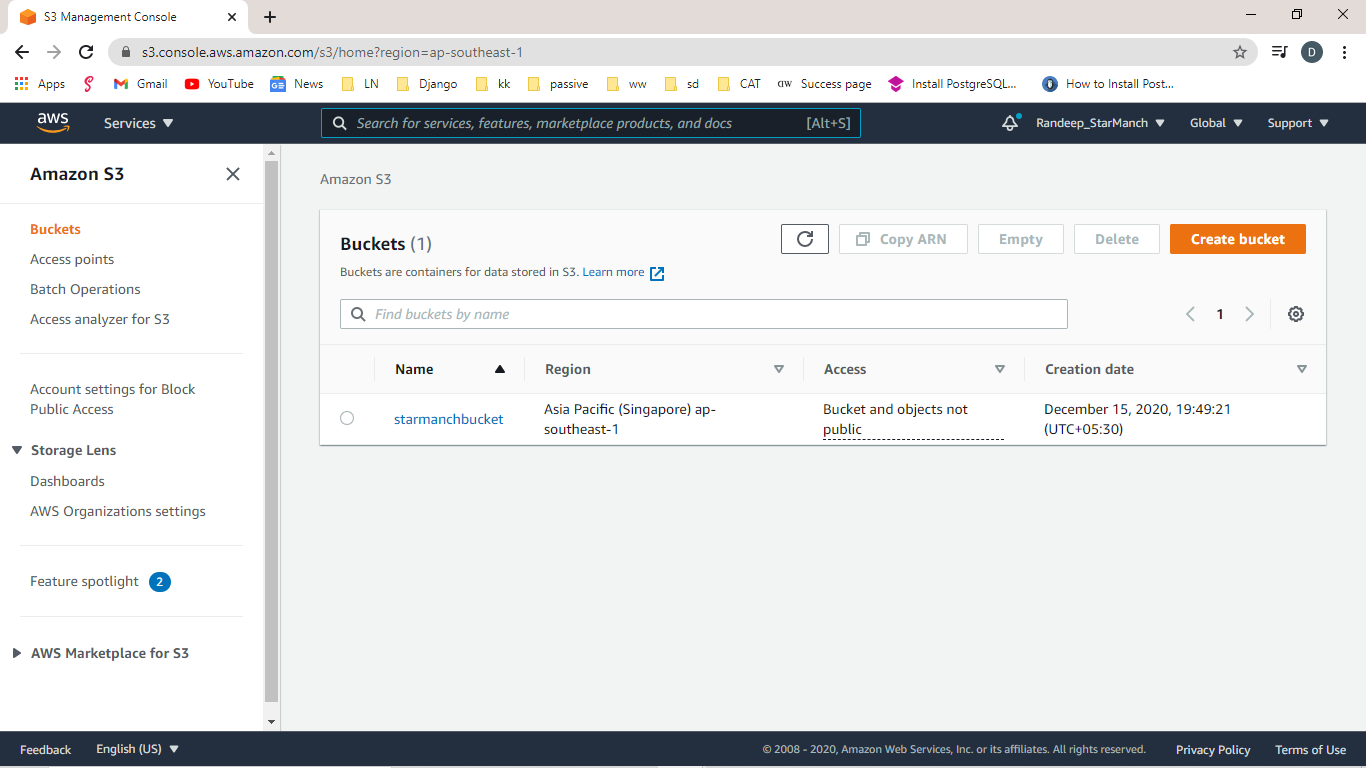Open YouTube bookmark

point(219,84)
